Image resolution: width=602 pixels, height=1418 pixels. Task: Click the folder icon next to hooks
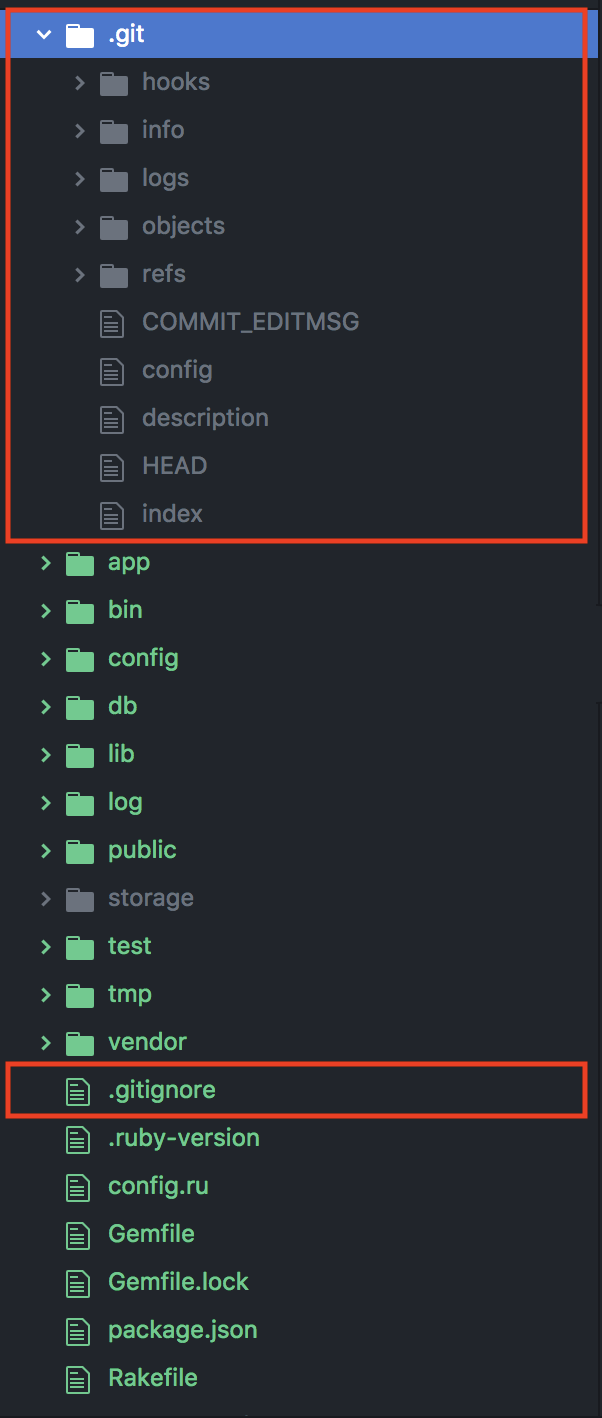112,82
